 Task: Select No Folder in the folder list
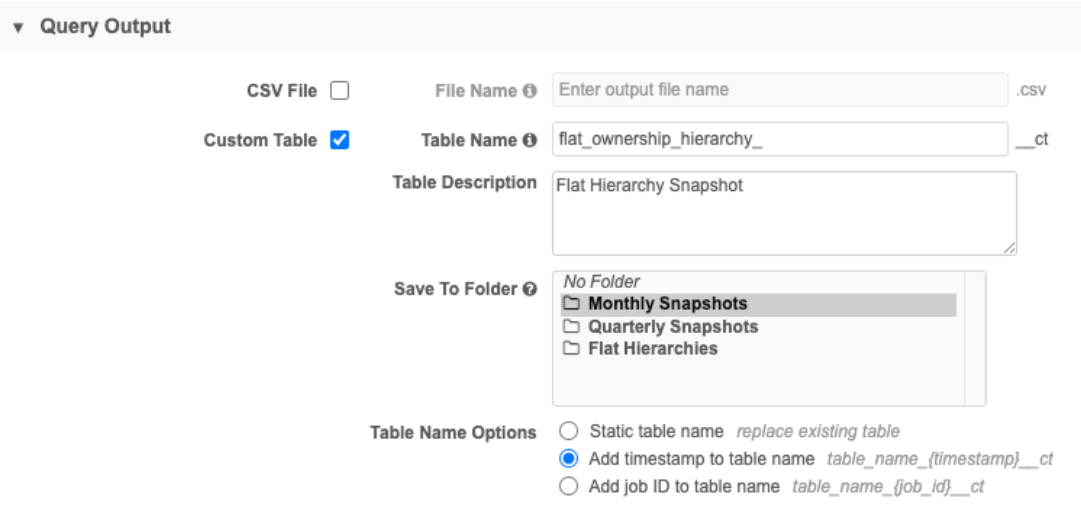(x=602, y=282)
